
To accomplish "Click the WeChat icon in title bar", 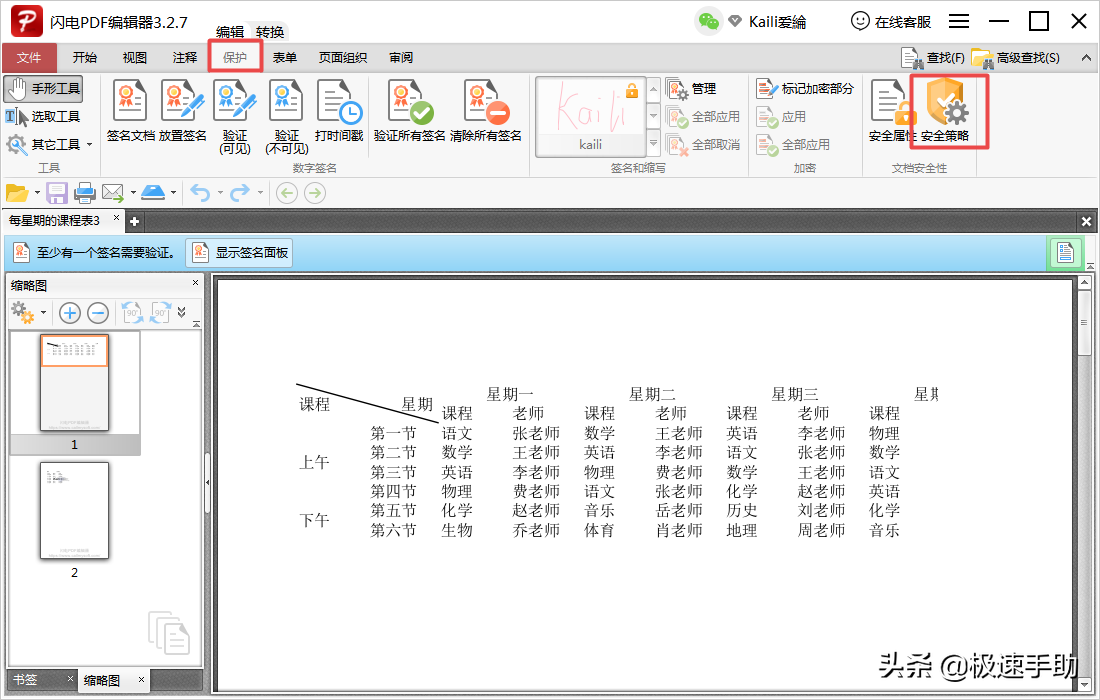I will (x=709, y=22).
